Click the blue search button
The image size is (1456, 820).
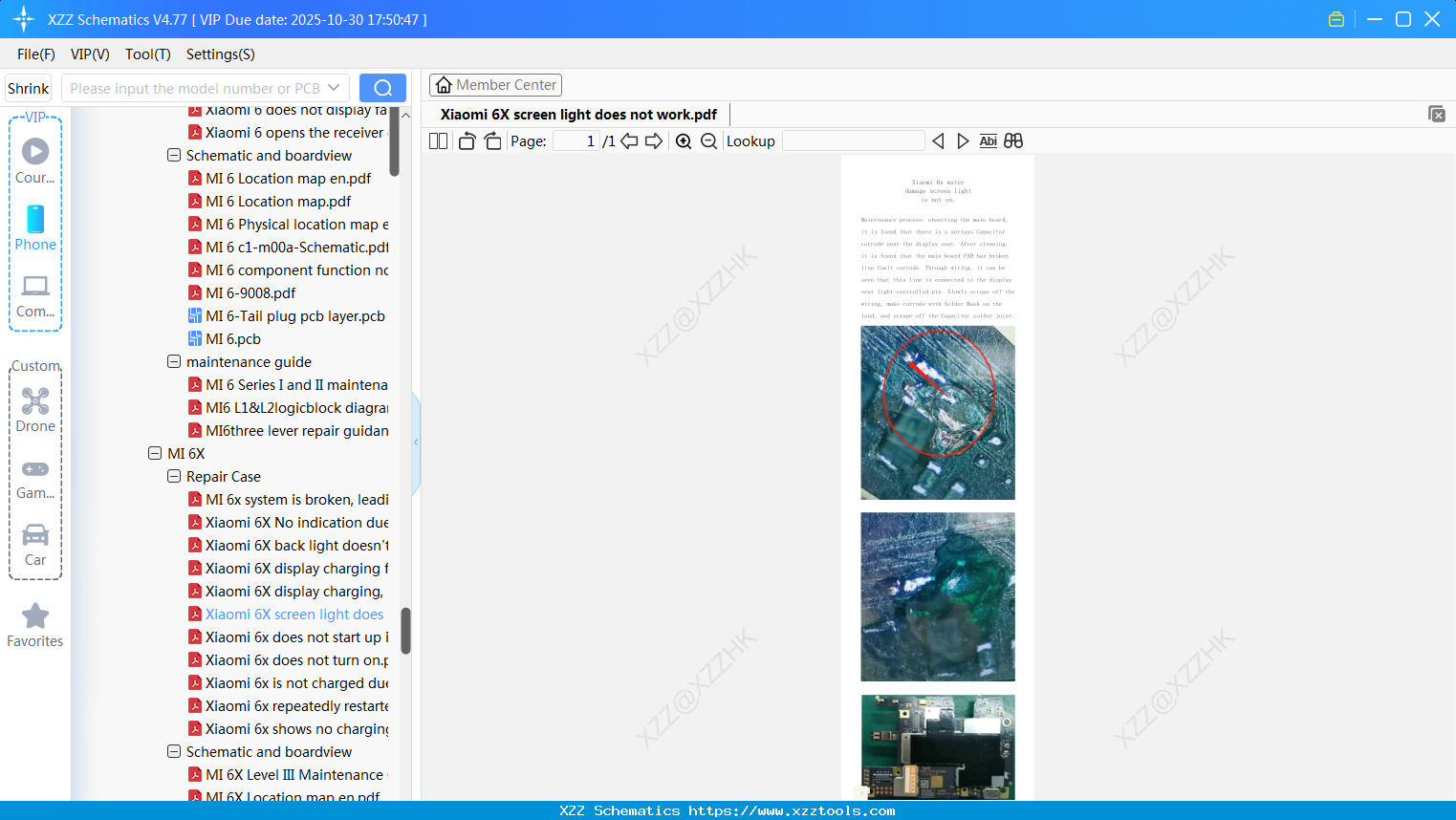click(x=382, y=88)
